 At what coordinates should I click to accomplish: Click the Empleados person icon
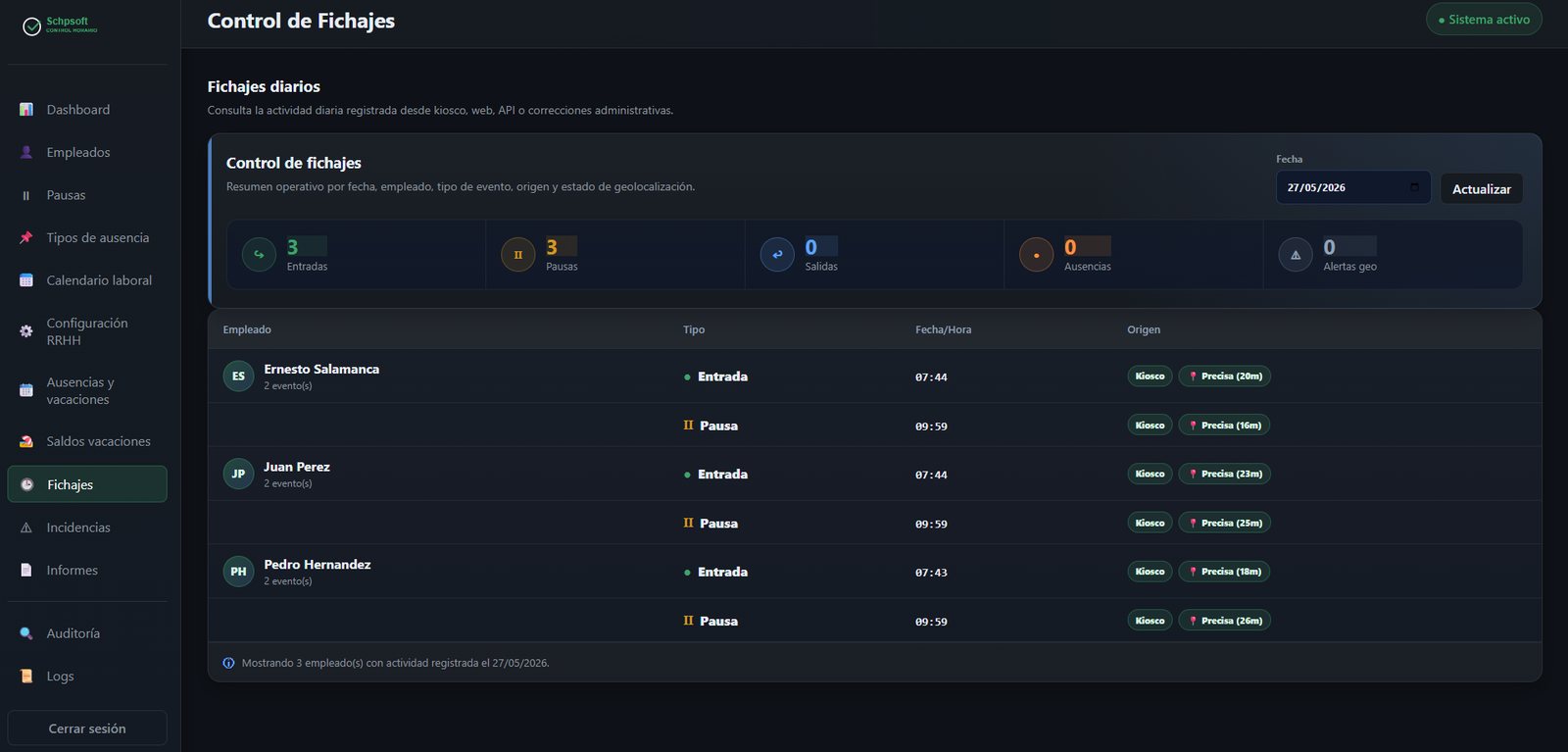pyautogui.click(x=26, y=152)
